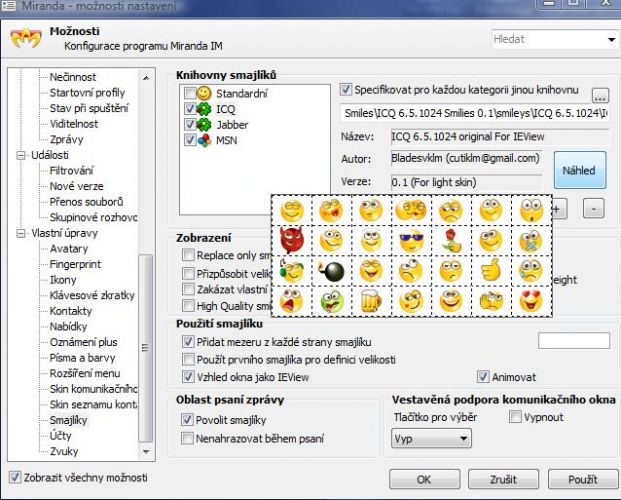Click the minus remove-library button
The image size is (621, 500).
pos(594,208)
